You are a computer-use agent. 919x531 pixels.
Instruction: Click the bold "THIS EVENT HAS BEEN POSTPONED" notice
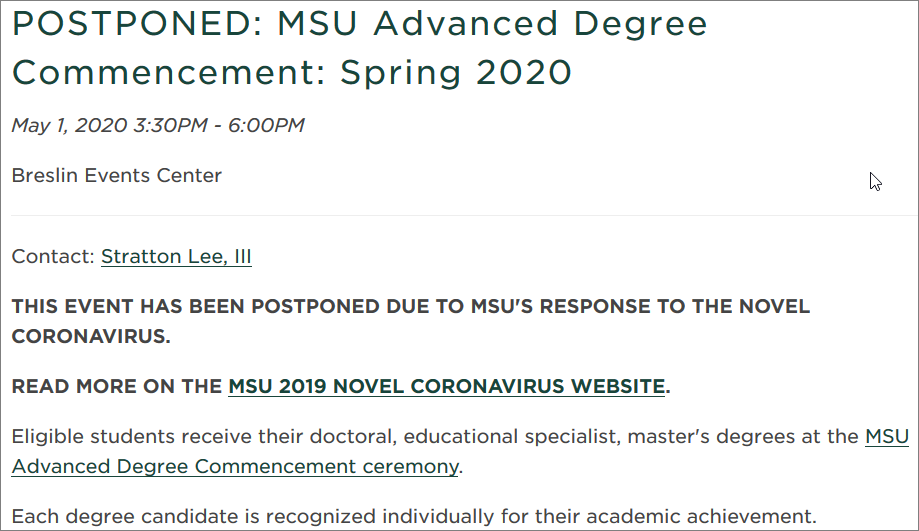[x=200, y=306]
